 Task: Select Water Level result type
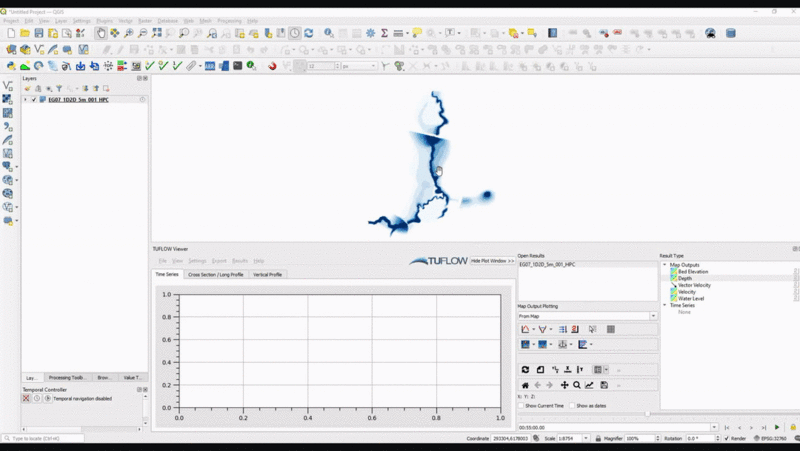[x=691, y=298]
